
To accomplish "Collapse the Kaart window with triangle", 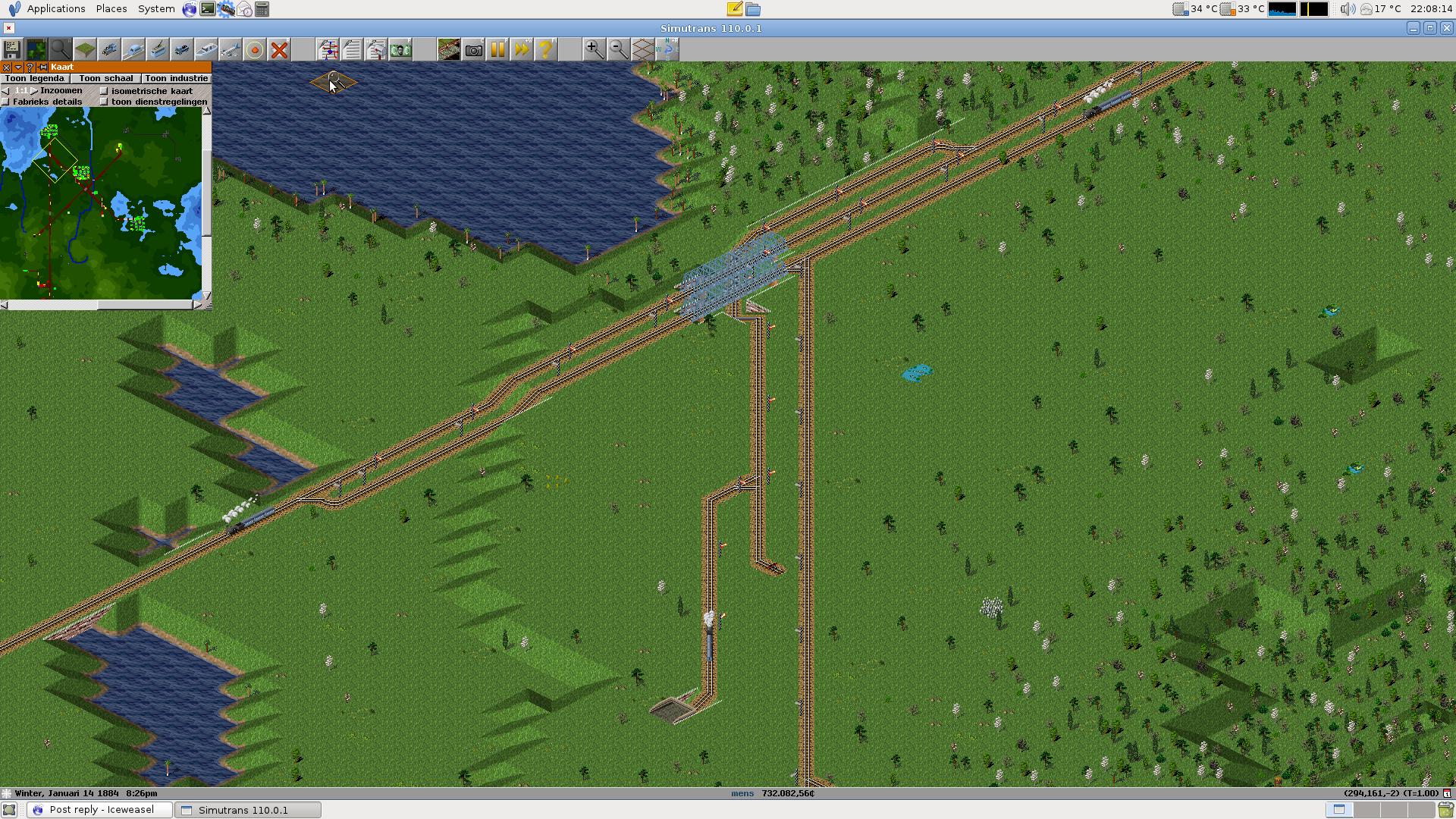I will (x=18, y=67).
